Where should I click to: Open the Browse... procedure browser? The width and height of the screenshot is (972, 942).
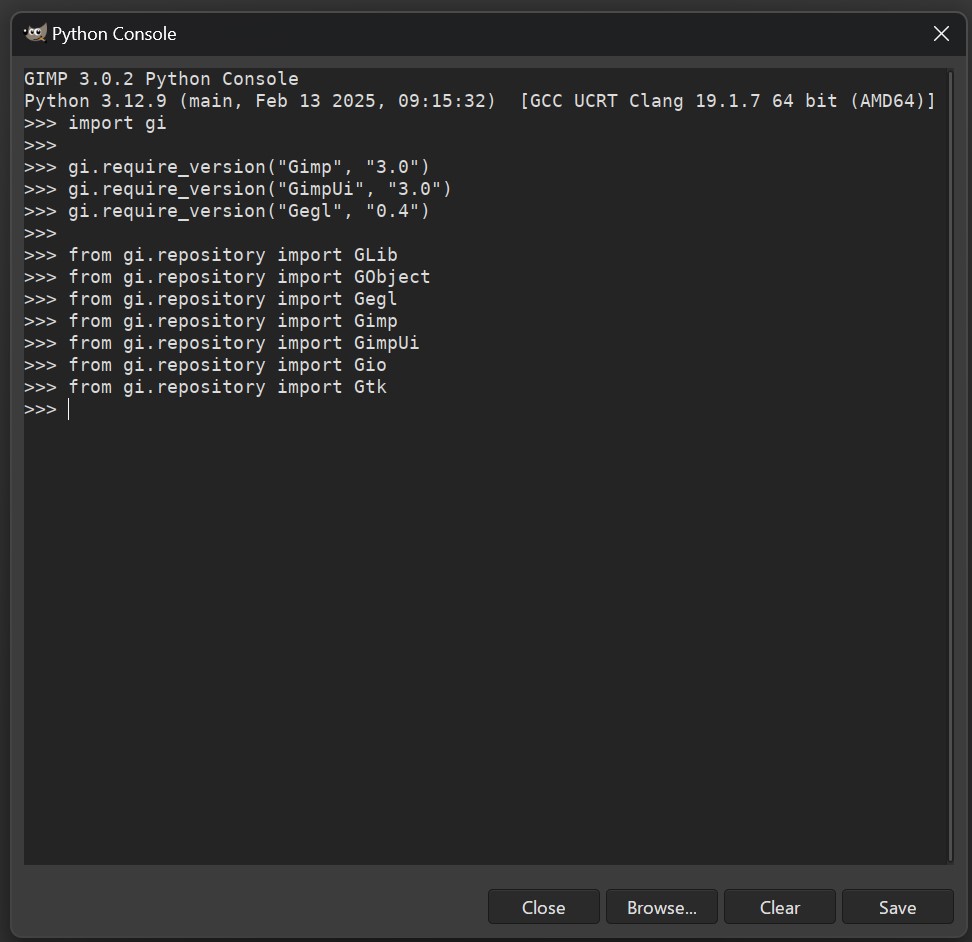pyautogui.click(x=661, y=907)
